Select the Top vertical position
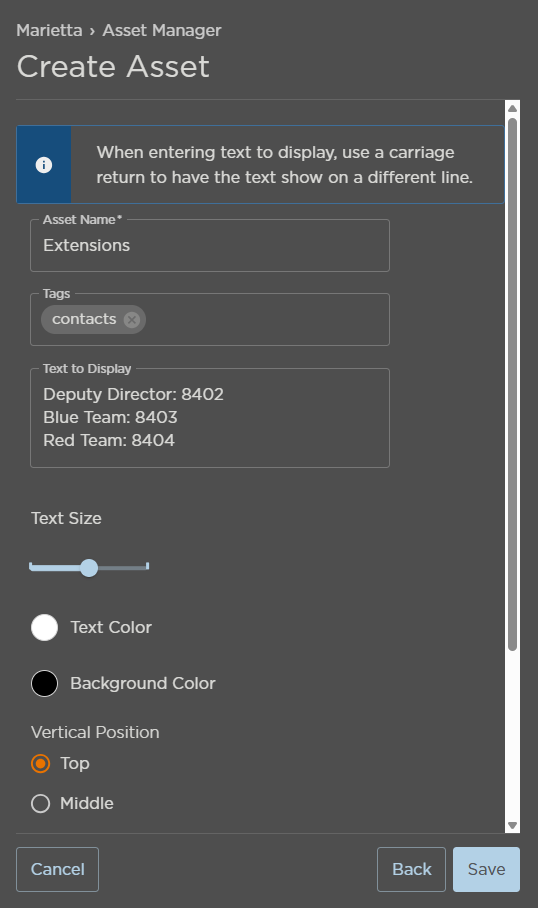This screenshot has height=908, width=538. 41,764
